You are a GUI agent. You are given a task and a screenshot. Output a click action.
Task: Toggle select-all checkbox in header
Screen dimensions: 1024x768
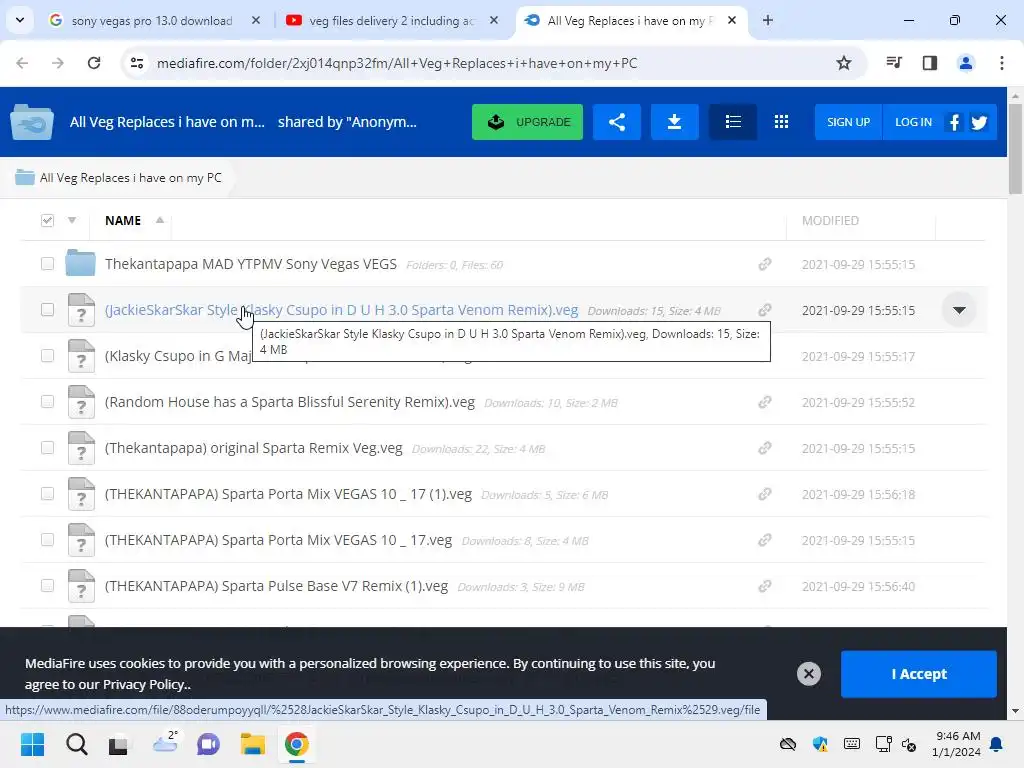pyautogui.click(x=47, y=221)
